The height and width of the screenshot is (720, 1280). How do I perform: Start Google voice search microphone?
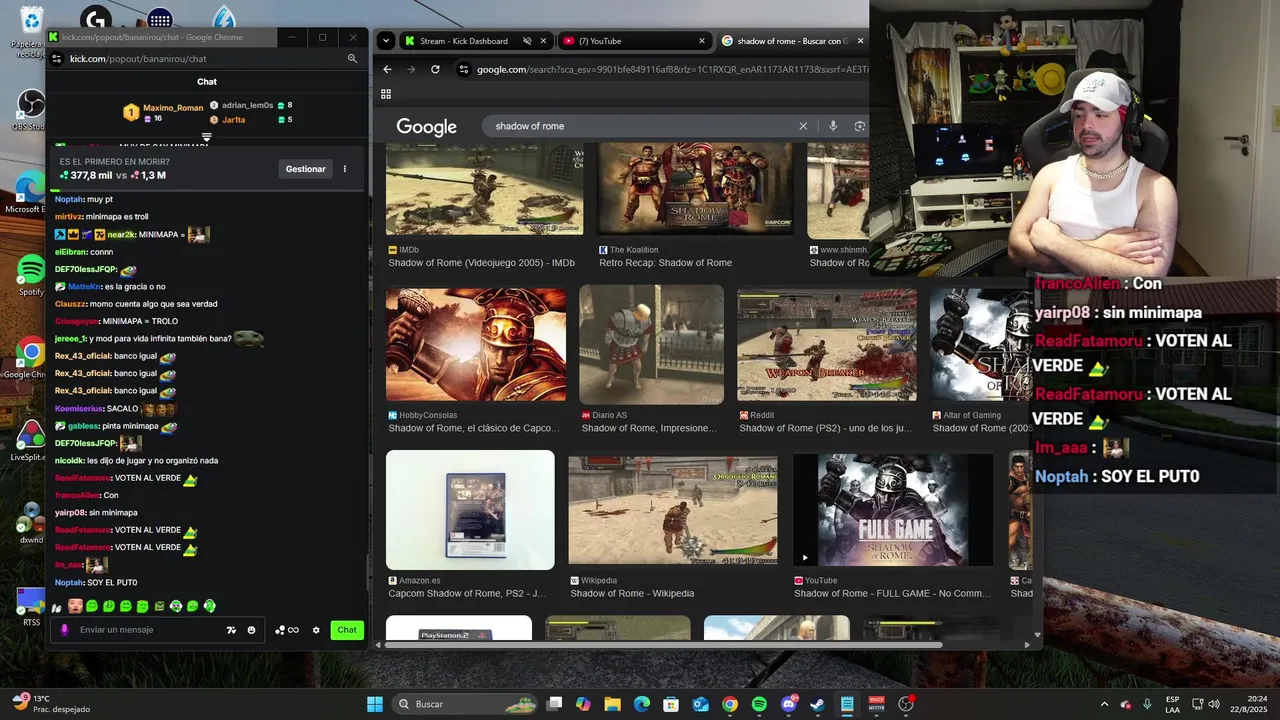coord(833,126)
